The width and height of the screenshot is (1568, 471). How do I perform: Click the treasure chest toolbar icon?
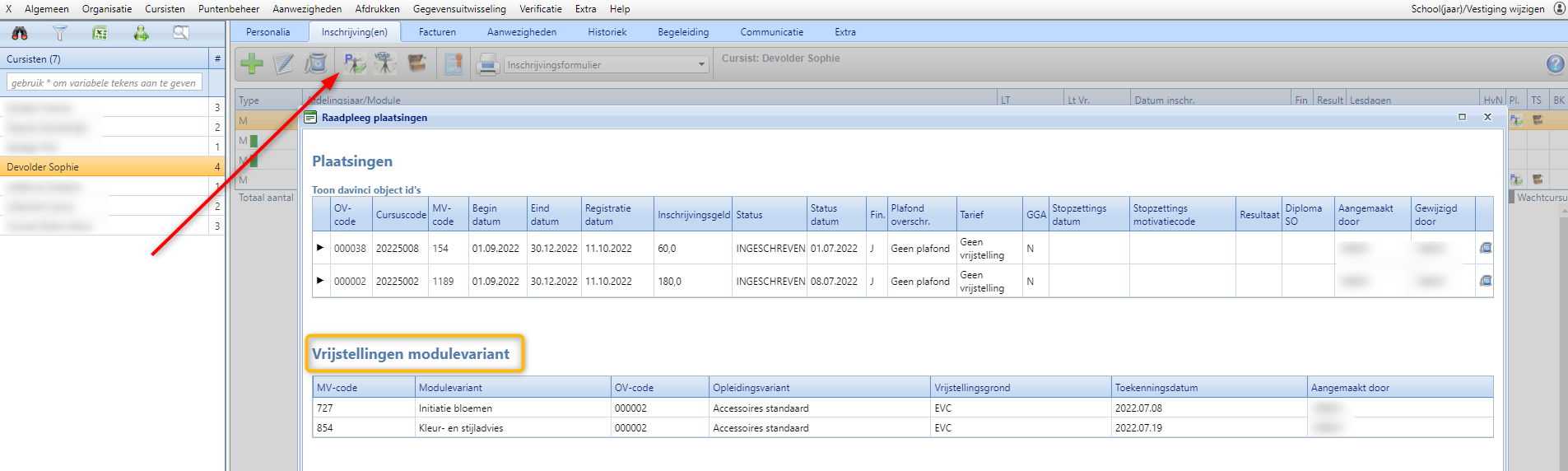[x=417, y=63]
